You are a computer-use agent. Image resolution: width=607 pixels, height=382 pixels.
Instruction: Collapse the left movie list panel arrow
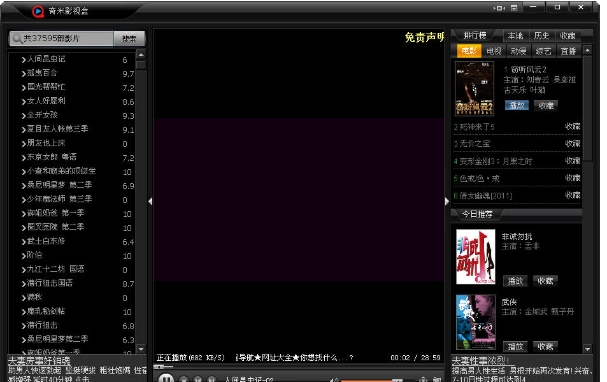pos(150,201)
